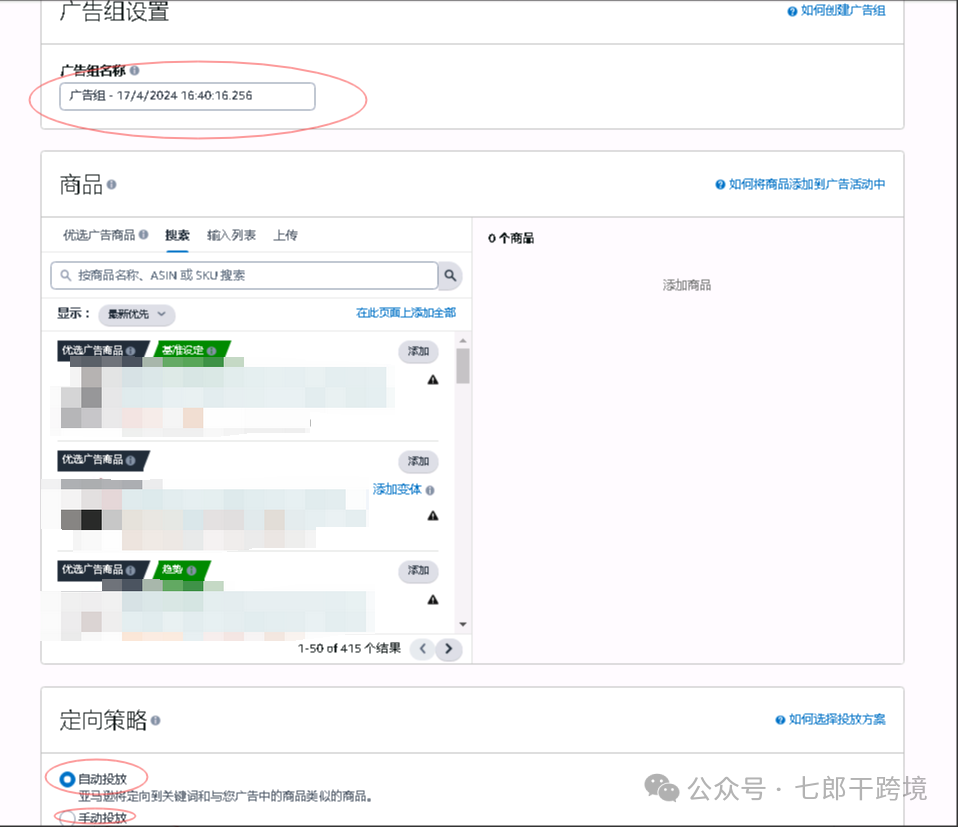Click the 广告组名称 input field
Image resolution: width=958 pixels, height=827 pixels.
[187, 97]
